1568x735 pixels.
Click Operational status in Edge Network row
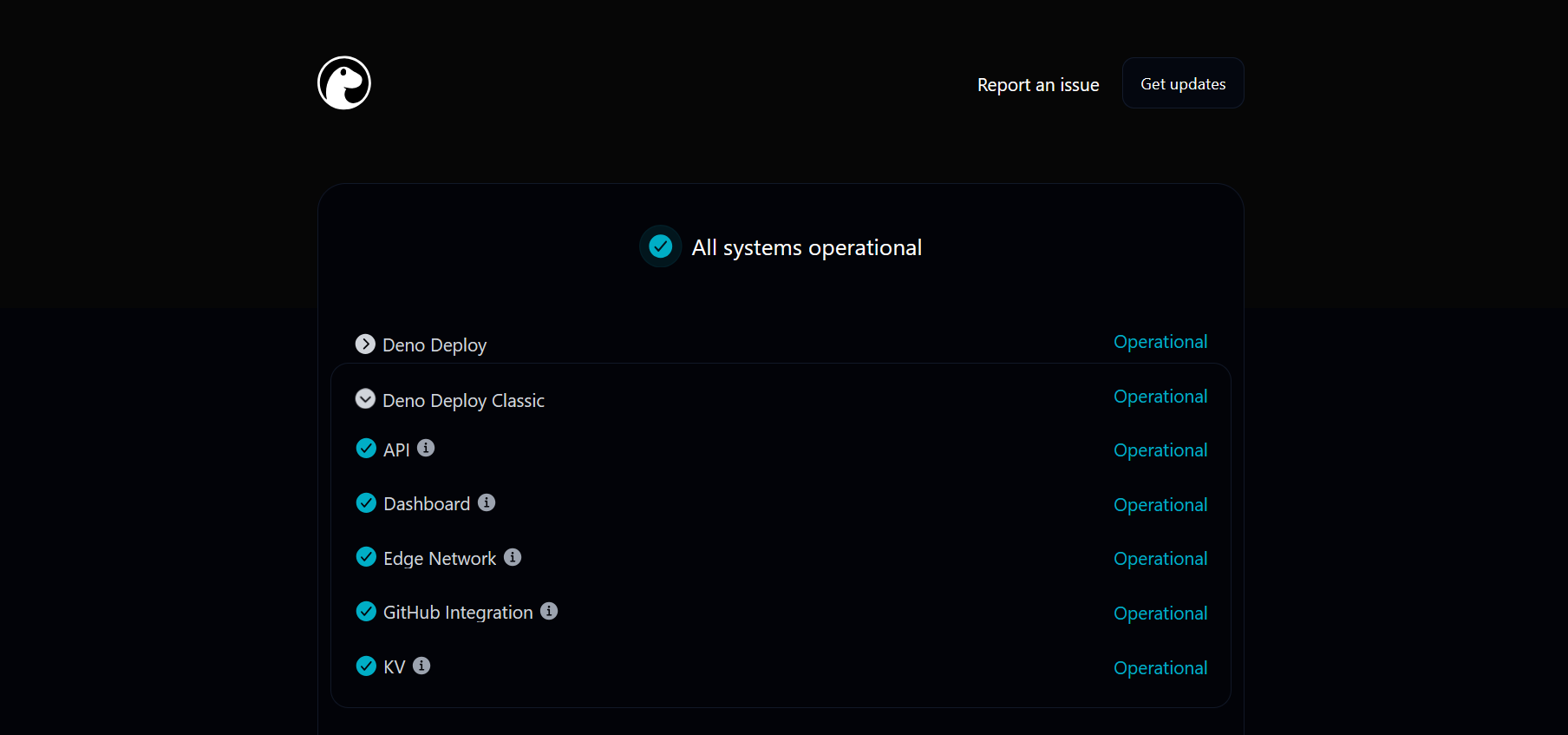(1160, 559)
